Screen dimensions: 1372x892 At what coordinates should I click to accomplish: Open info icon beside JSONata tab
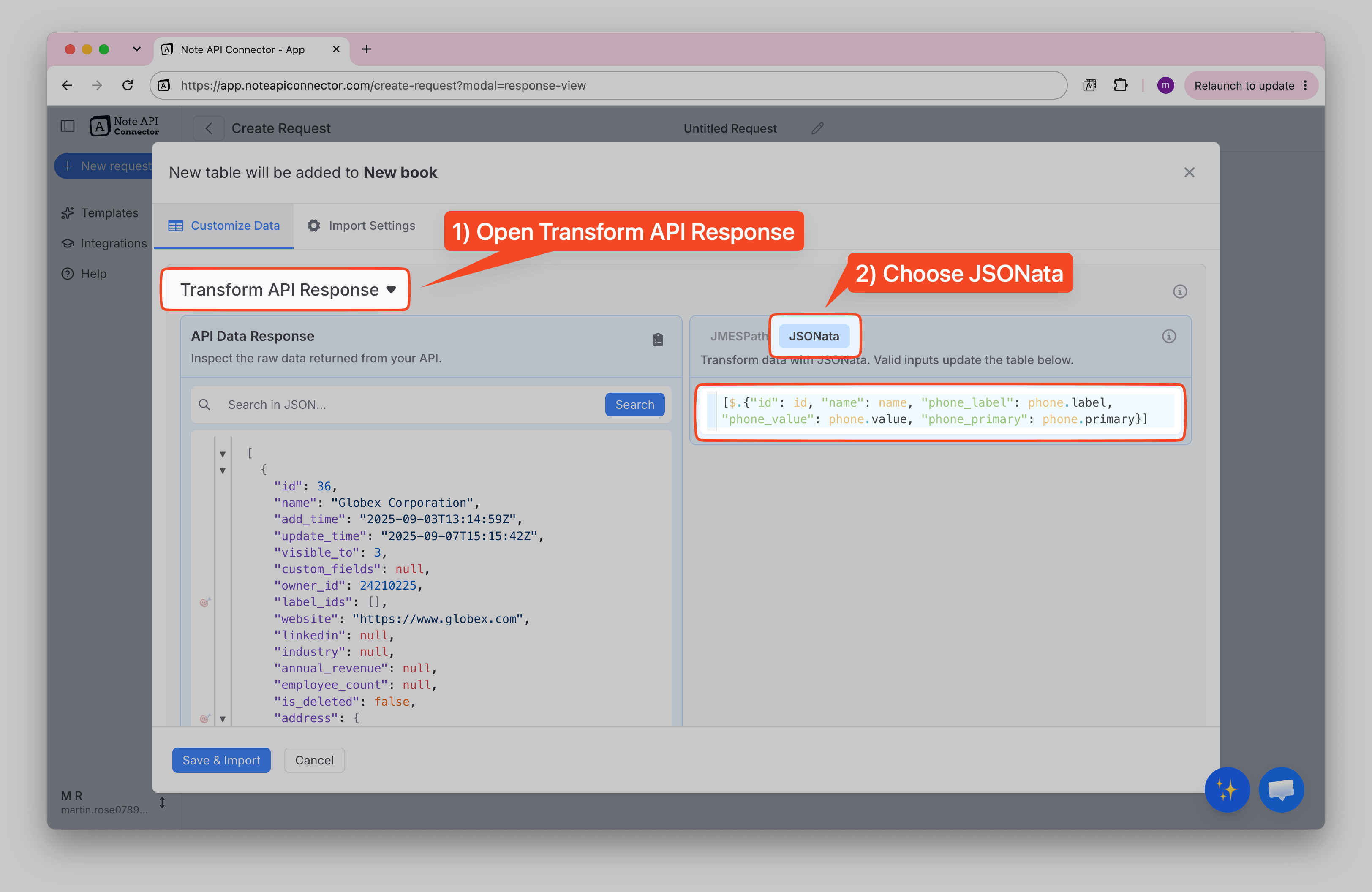click(1168, 336)
